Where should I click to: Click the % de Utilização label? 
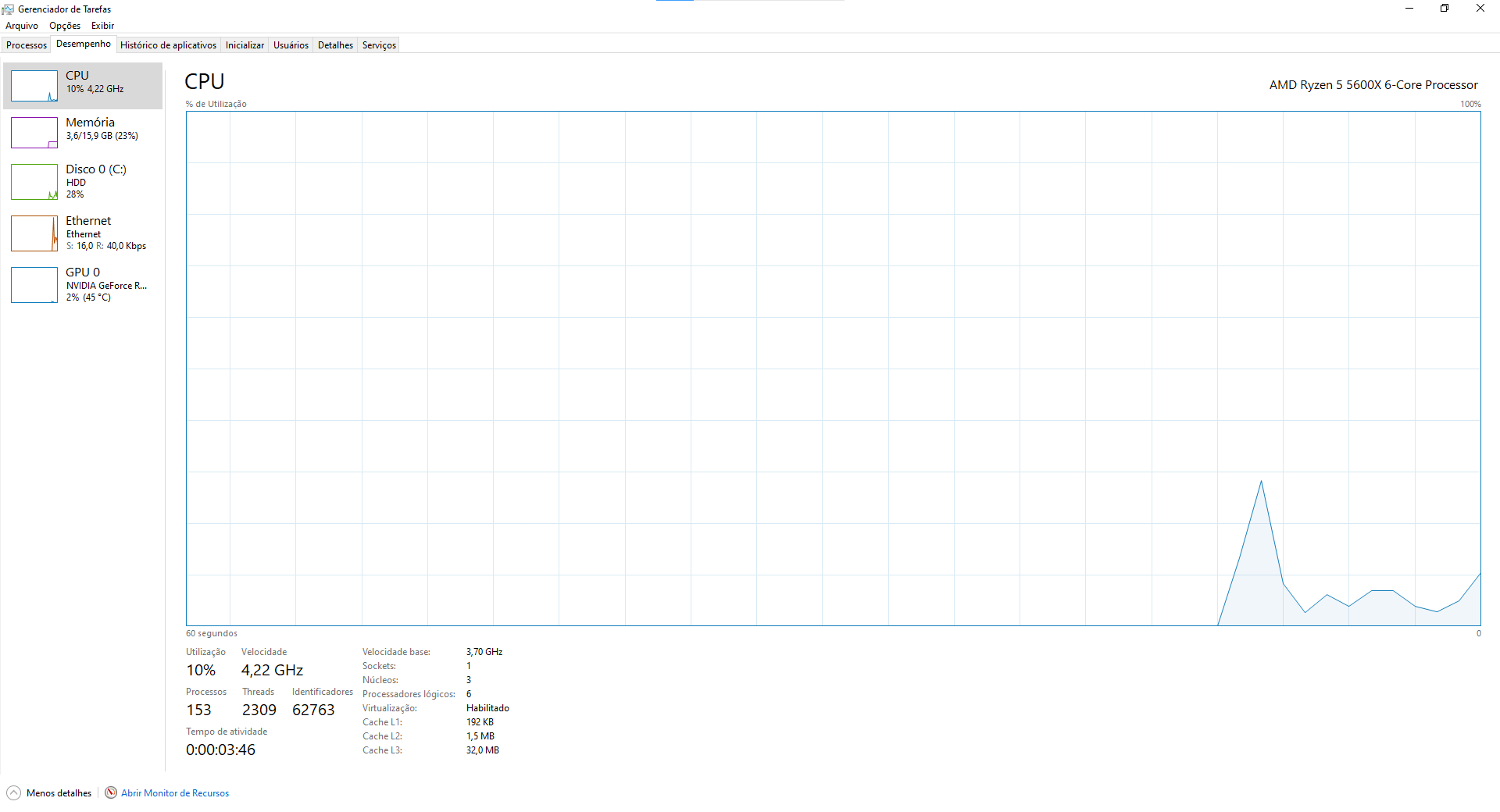(216, 104)
